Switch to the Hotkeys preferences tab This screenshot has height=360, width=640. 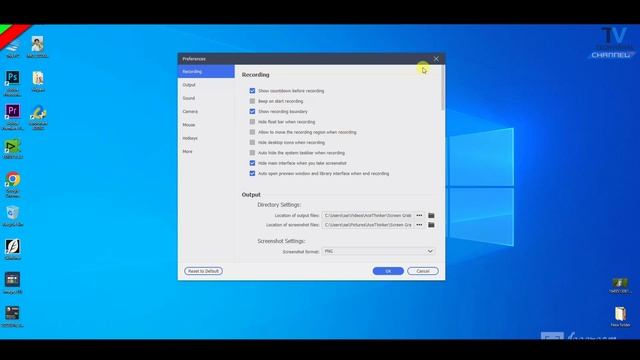206,138
